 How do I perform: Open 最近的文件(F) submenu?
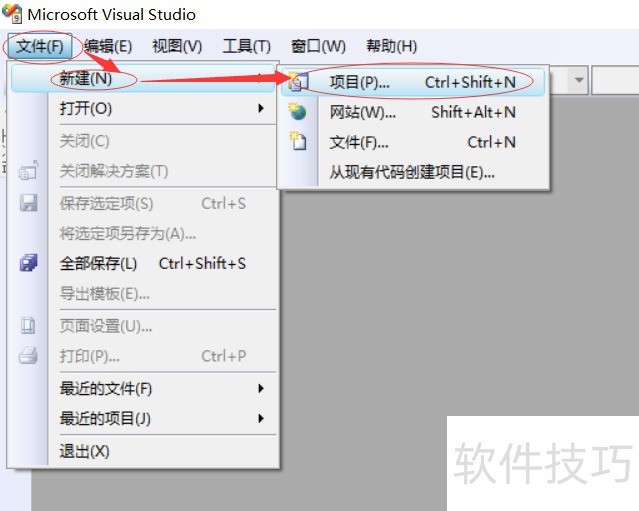click(x=143, y=388)
